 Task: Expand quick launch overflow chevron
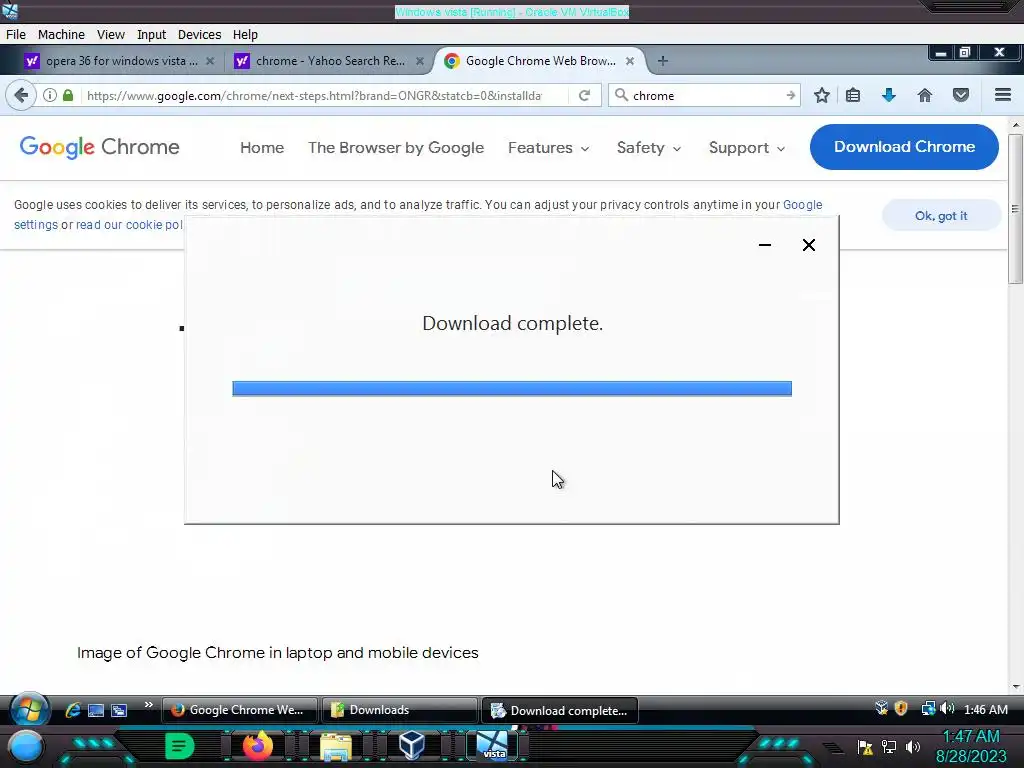pos(148,704)
